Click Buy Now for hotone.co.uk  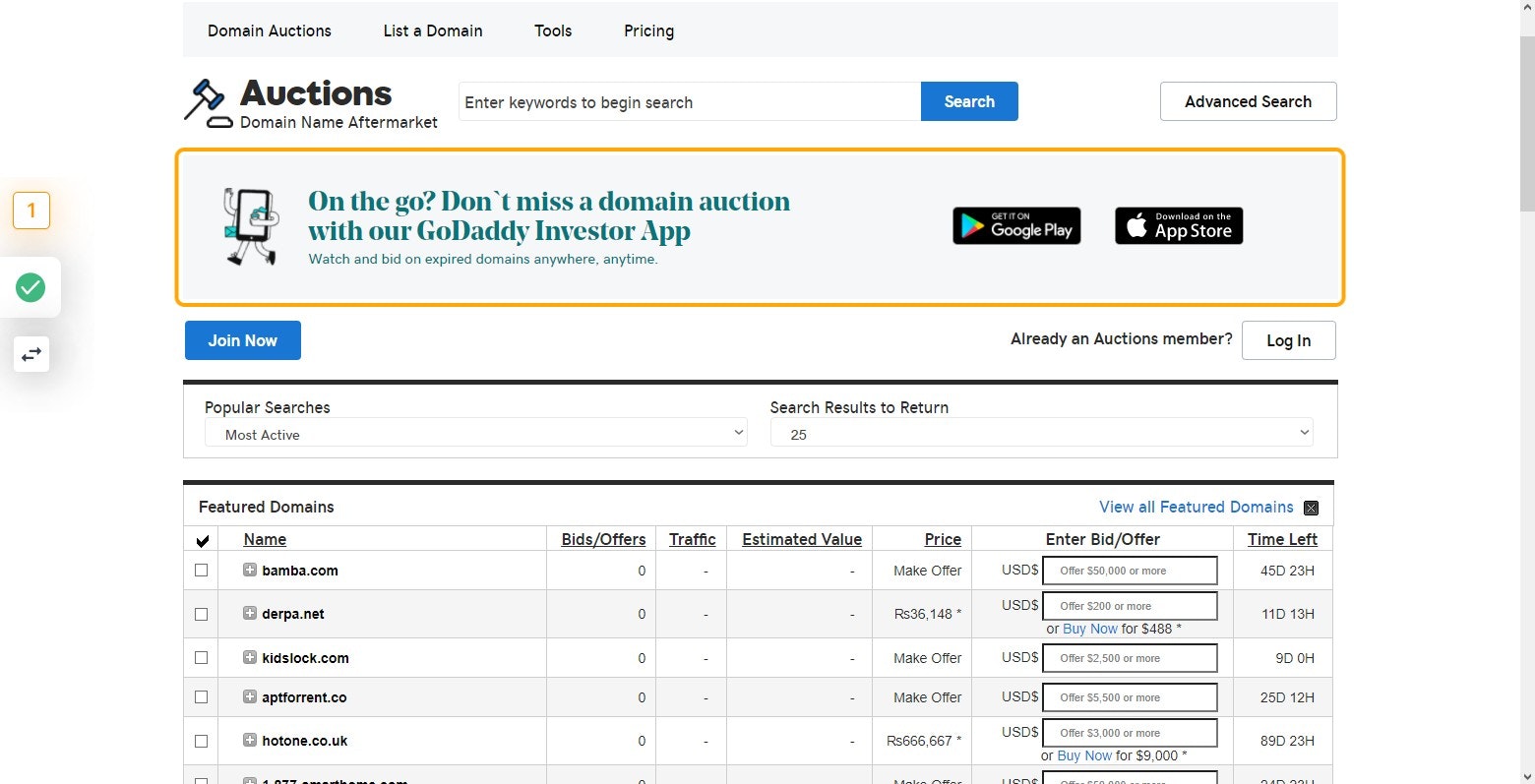pyautogui.click(x=1084, y=755)
